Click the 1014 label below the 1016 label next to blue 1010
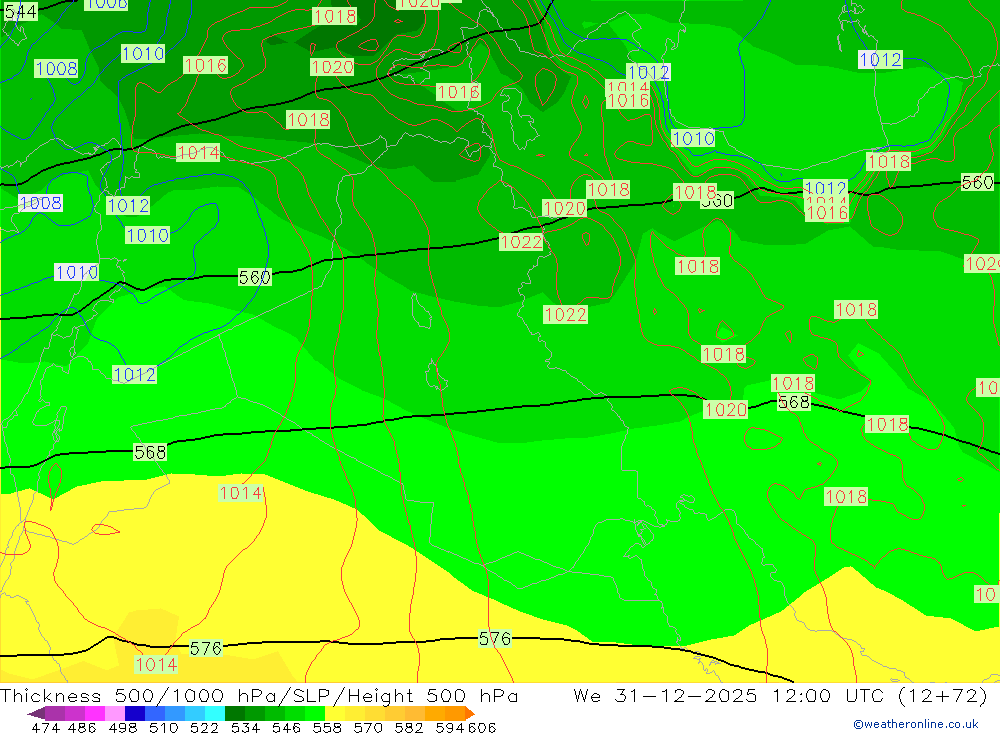This screenshot has height=733, width=1000. tap(198, 152)
